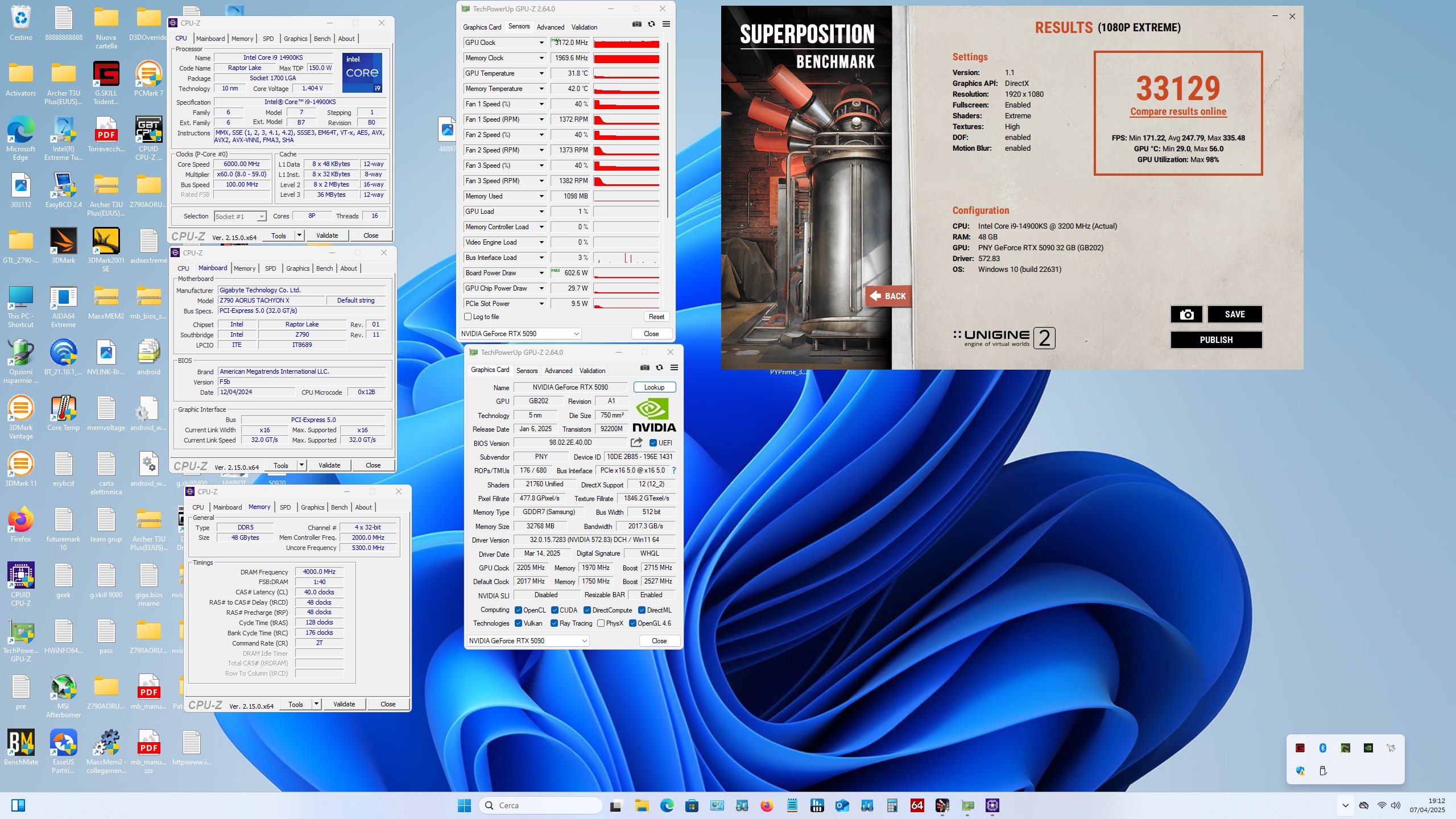Image resolution: width=1456 pixels, height=819 pixels.
Task: Open the Cestino recycle bin desktop icon
Action: 21,24
